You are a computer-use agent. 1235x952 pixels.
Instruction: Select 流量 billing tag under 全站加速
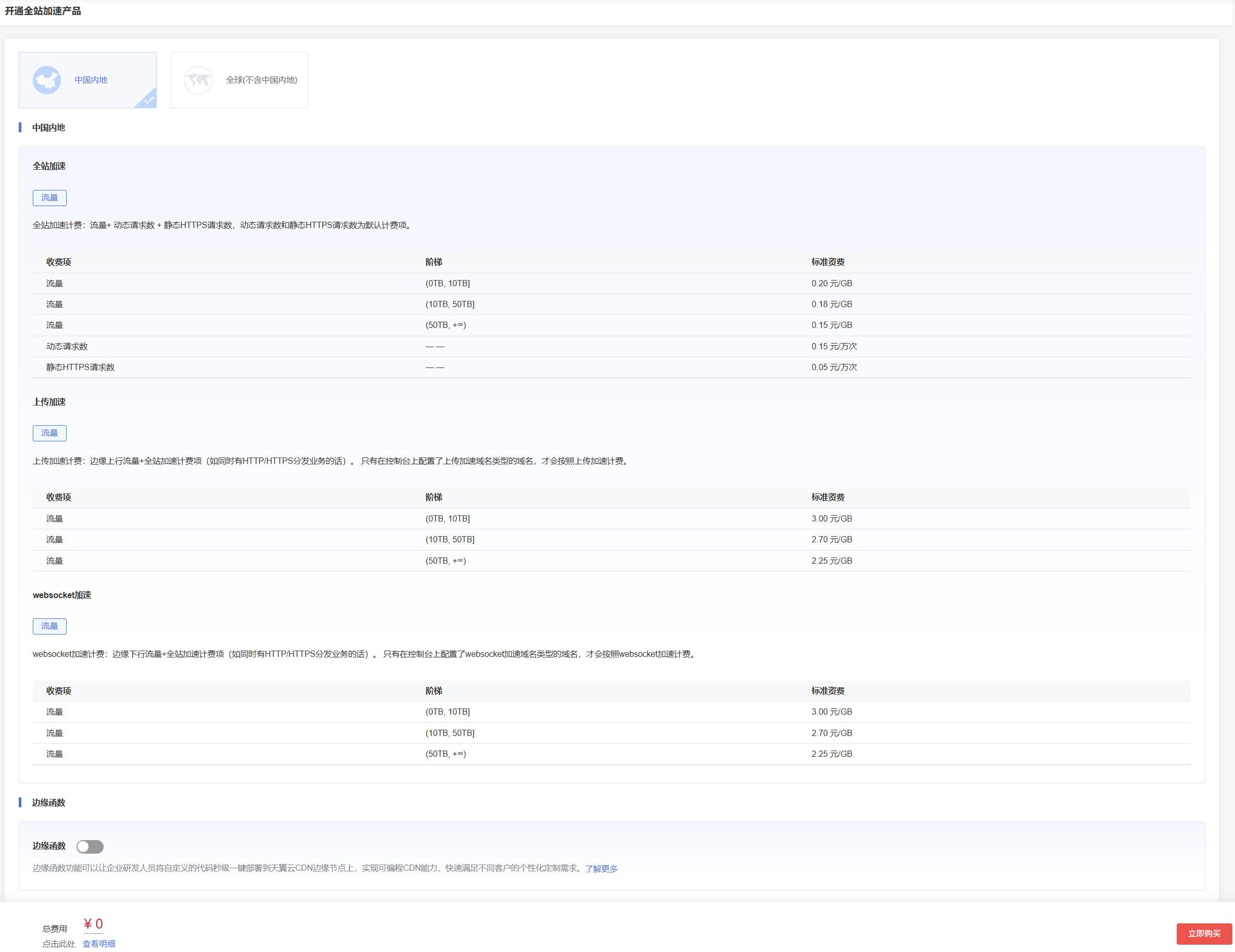49,198
